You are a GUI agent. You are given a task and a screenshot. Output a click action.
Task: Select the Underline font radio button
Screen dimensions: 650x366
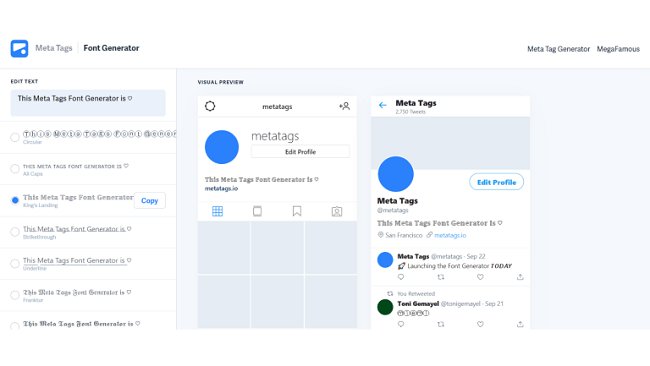click(15, 263)
